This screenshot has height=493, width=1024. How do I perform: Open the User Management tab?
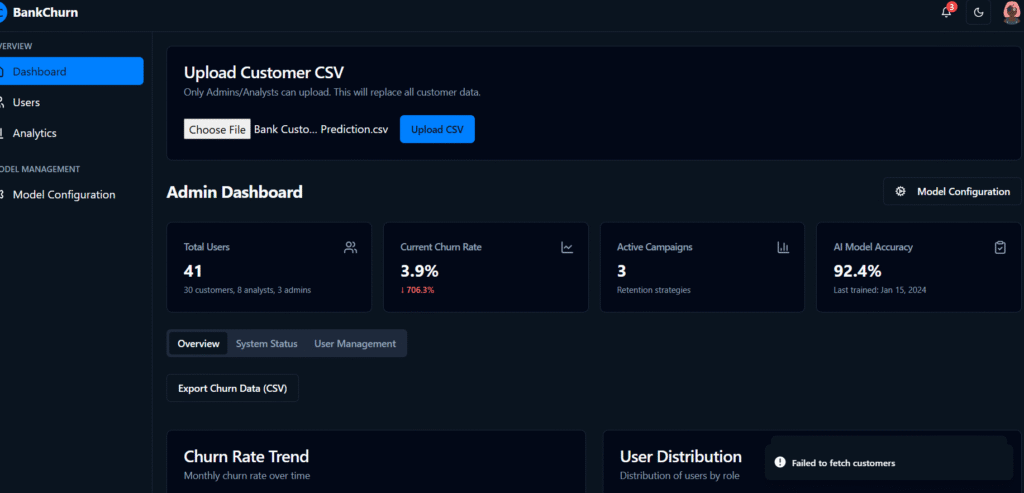[x=355, y=344]
